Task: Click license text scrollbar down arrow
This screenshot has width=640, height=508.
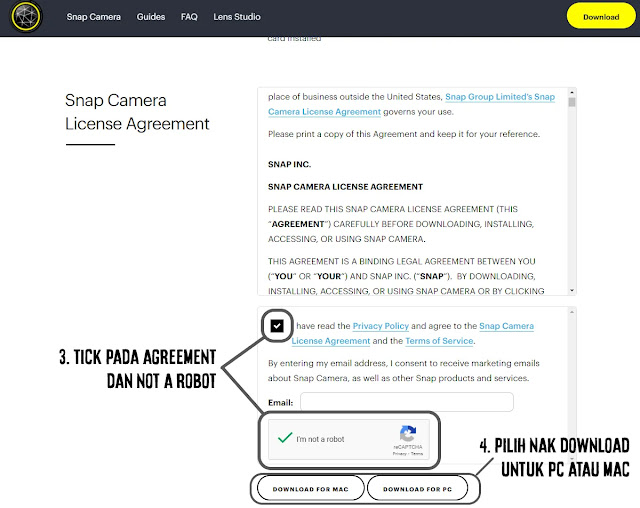Action: tap(572, 290)
